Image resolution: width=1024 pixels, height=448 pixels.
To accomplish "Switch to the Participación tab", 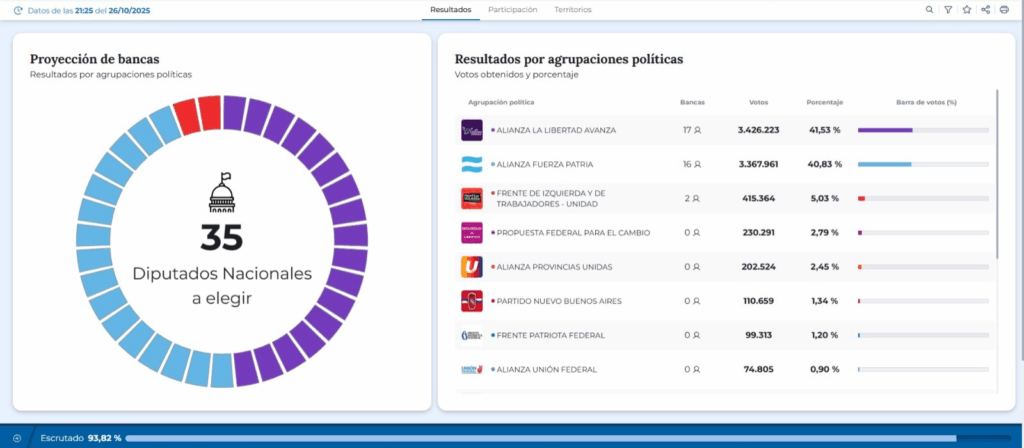I will point(513,10).
